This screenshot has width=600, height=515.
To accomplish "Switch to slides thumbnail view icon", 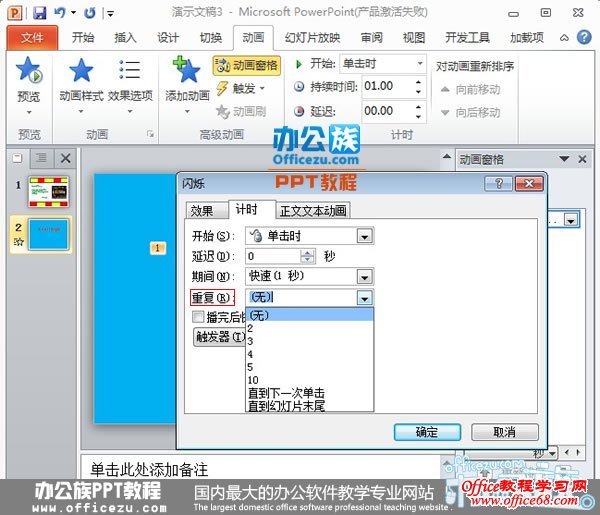I will [17, 158].
